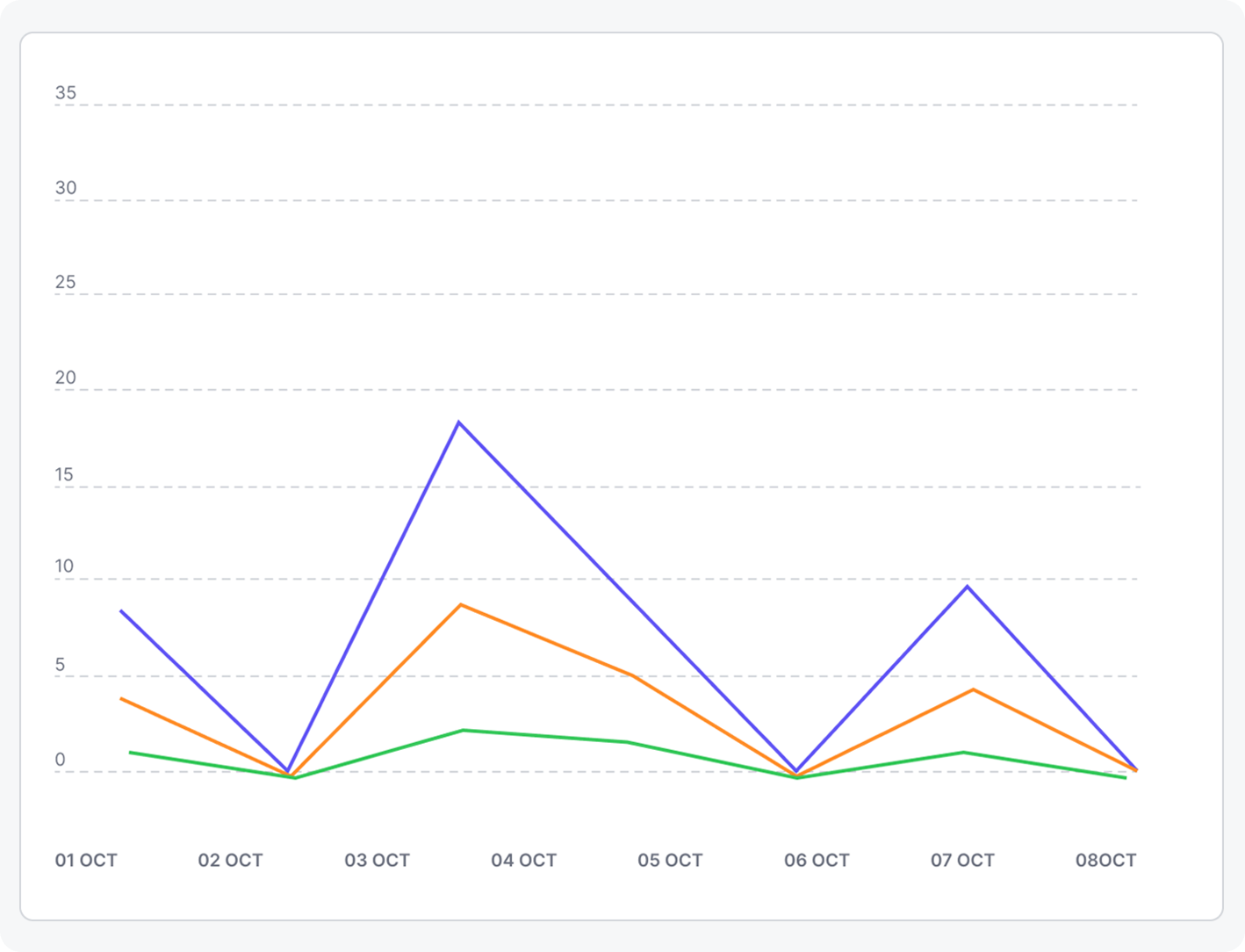Select the 02 OCT date label
The image size is (1245, 952).
point(230,861)
